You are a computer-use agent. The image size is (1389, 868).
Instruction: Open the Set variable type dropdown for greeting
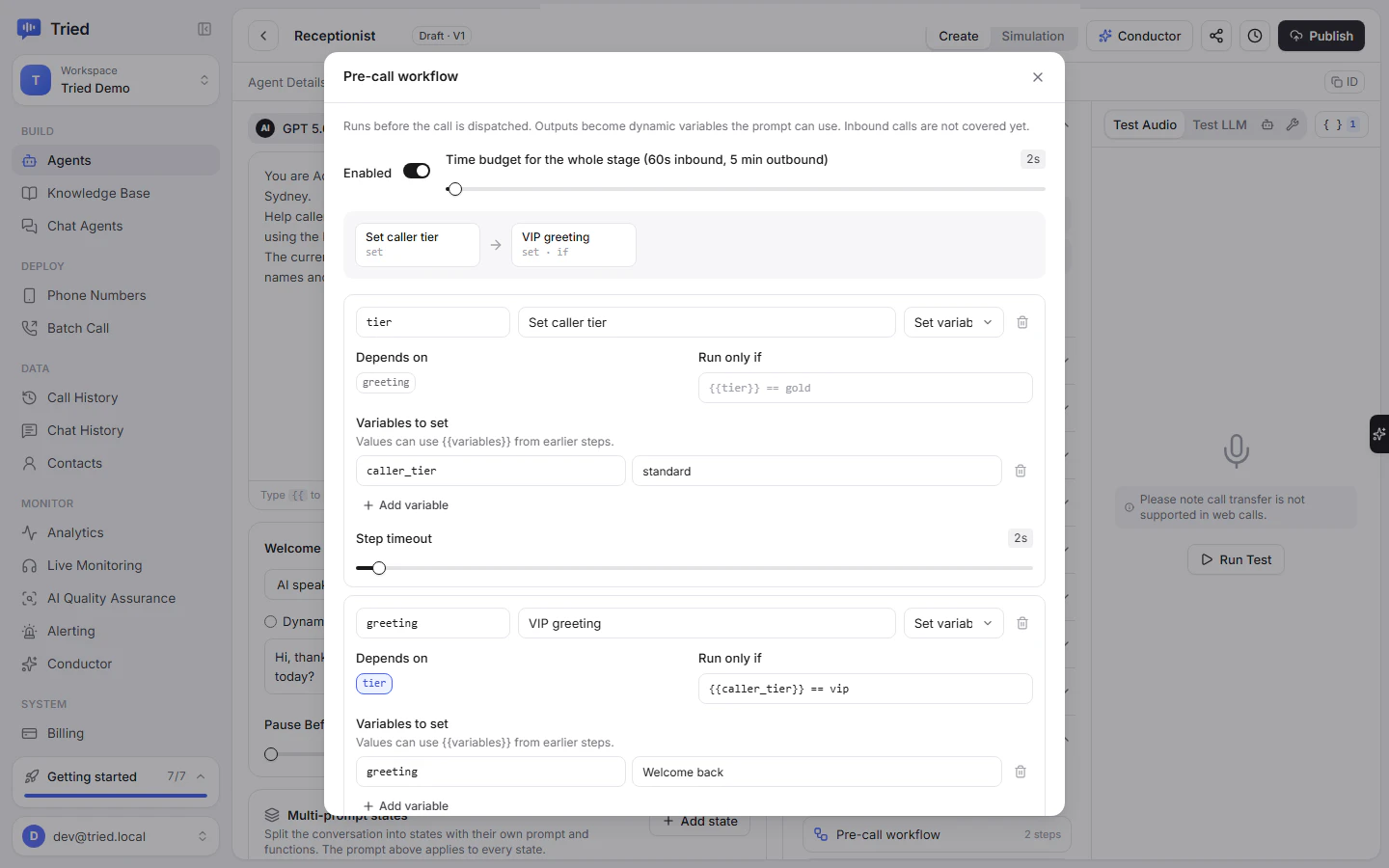pos(953,623)
